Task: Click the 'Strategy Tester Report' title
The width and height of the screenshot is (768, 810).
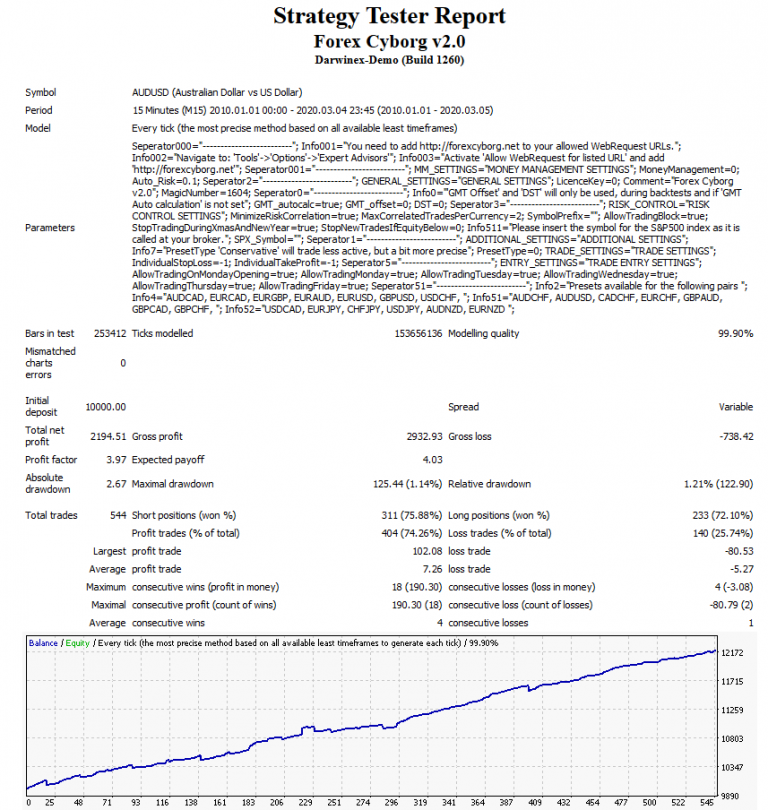Action: (x=389, y=16)
